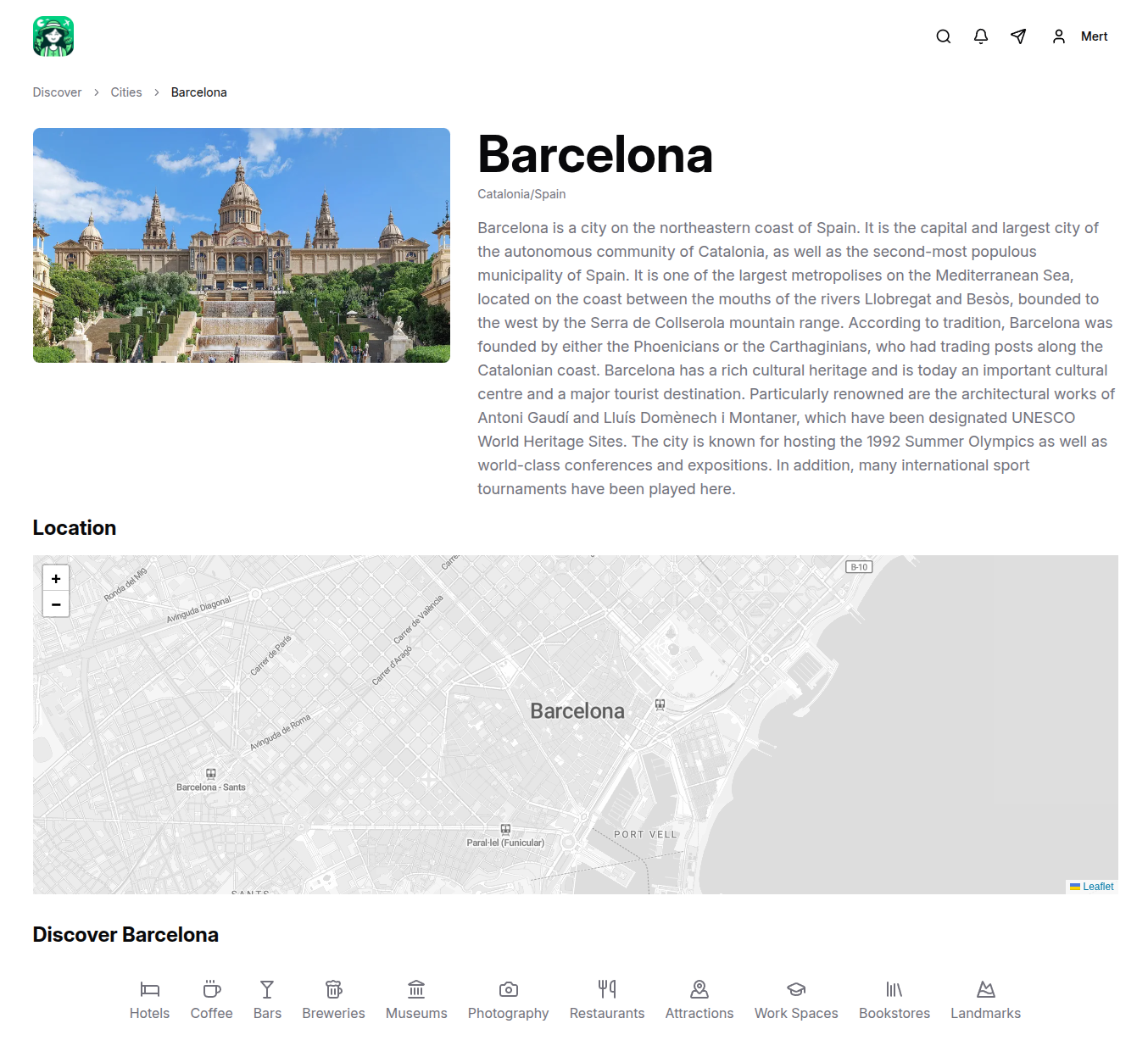Click the Carrer d'Aragó street label
The width and height of the screenshot is (1148, 1046).
(x=392, y=665)
